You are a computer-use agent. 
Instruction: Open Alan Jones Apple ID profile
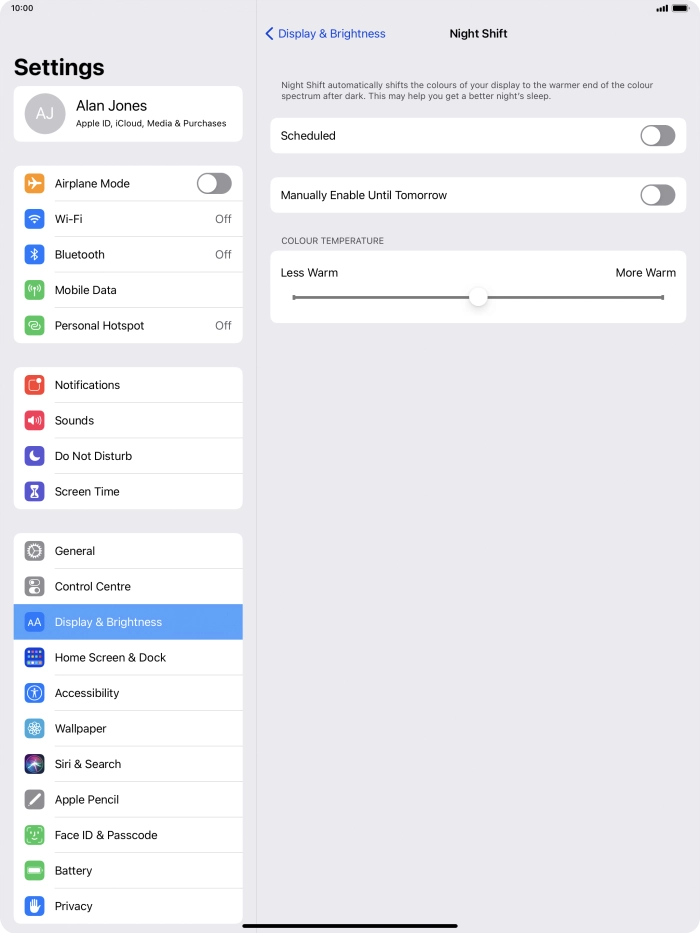coord(128,114)
